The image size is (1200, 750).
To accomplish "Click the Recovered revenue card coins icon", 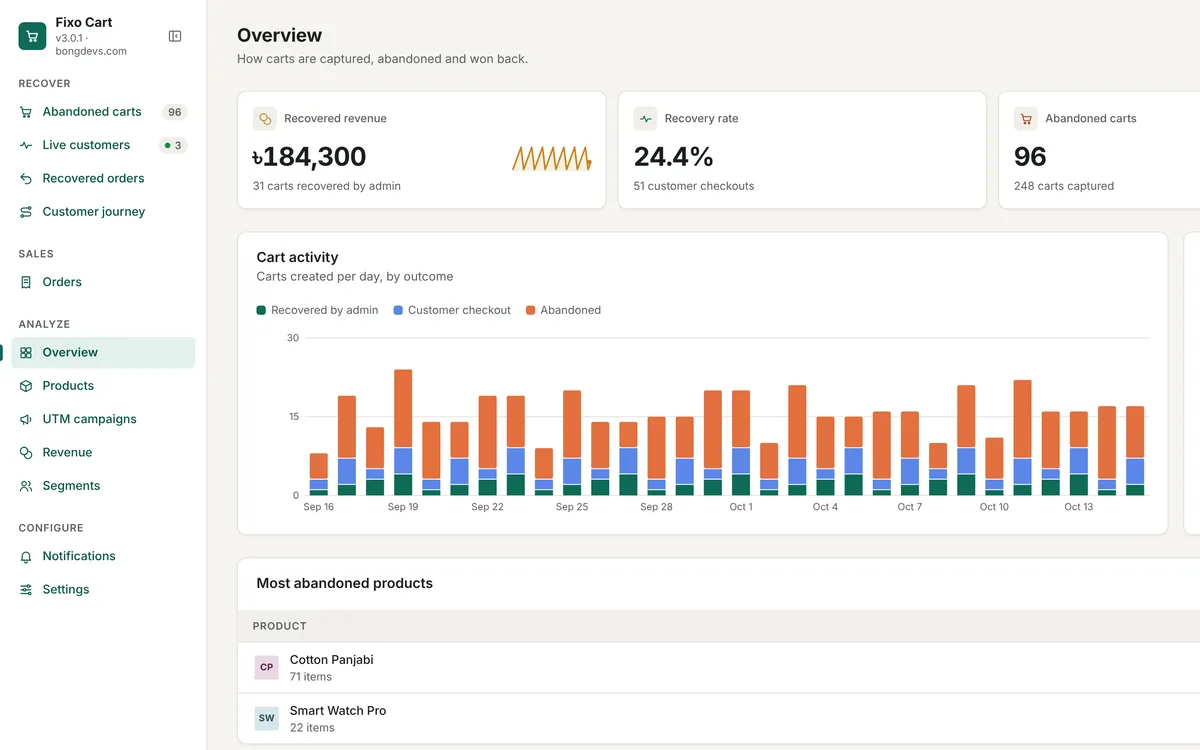I will 265,118.
